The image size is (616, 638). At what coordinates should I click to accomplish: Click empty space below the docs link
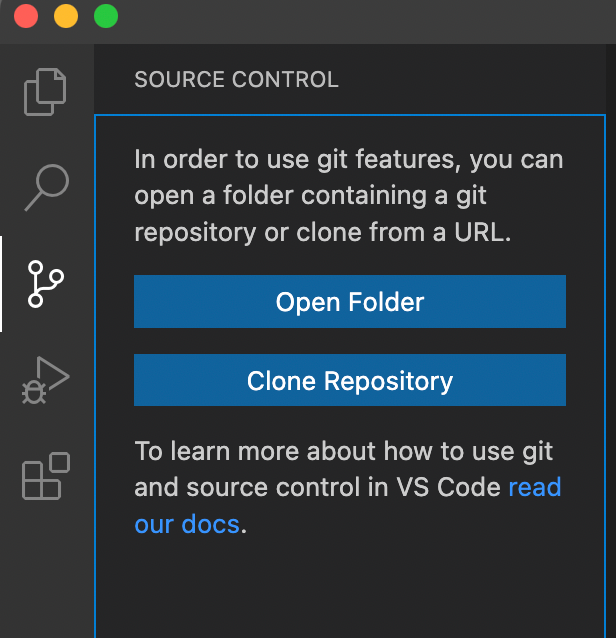(350, 590)
